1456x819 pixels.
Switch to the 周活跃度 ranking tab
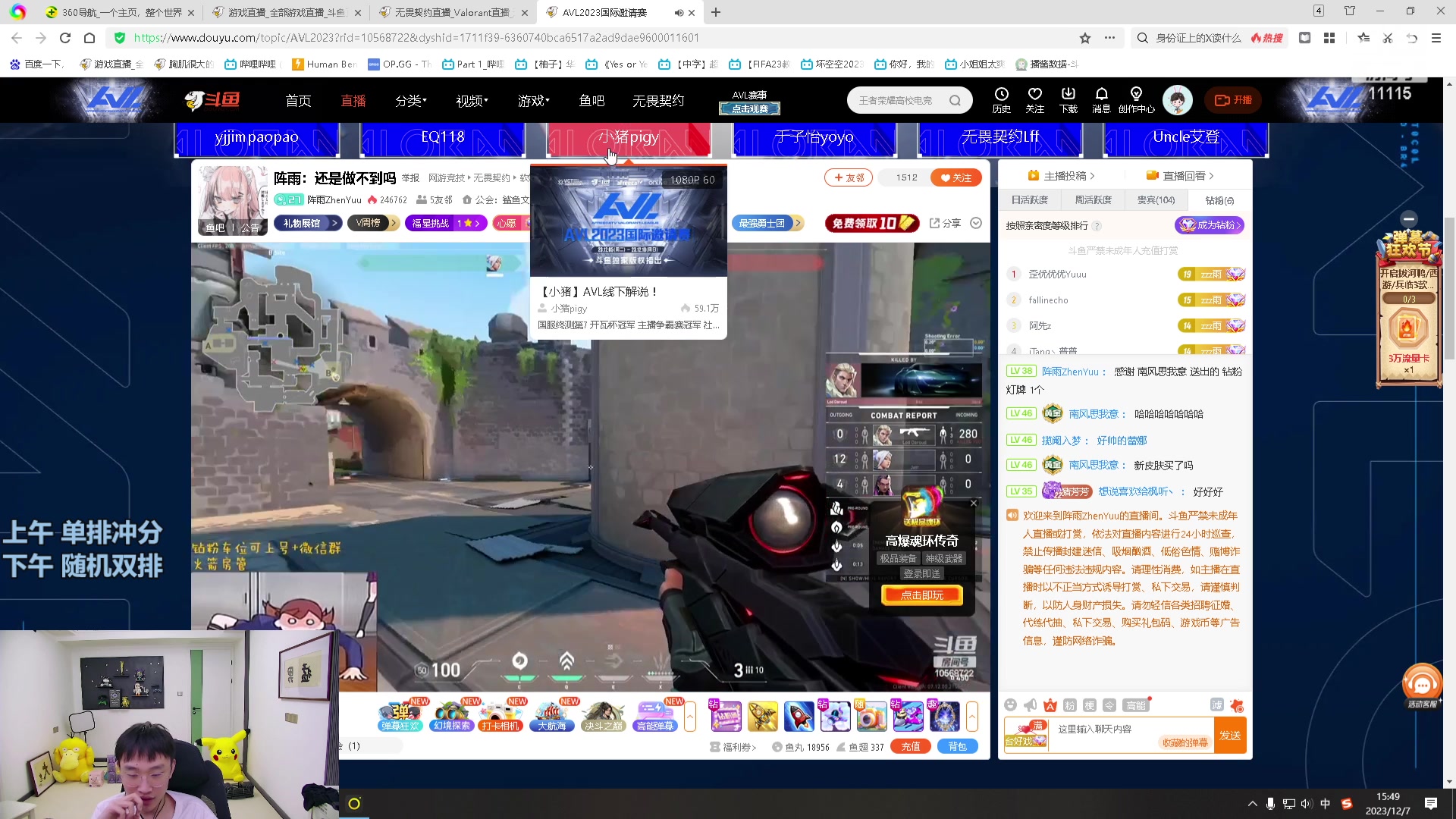[x=1093, y=200]
